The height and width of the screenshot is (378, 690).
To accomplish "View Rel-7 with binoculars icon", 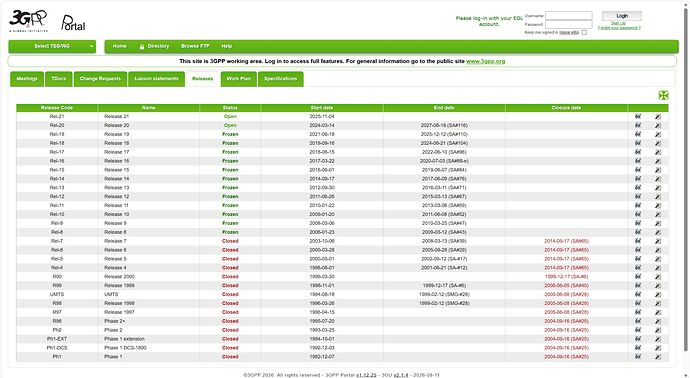I will [638, 241].
